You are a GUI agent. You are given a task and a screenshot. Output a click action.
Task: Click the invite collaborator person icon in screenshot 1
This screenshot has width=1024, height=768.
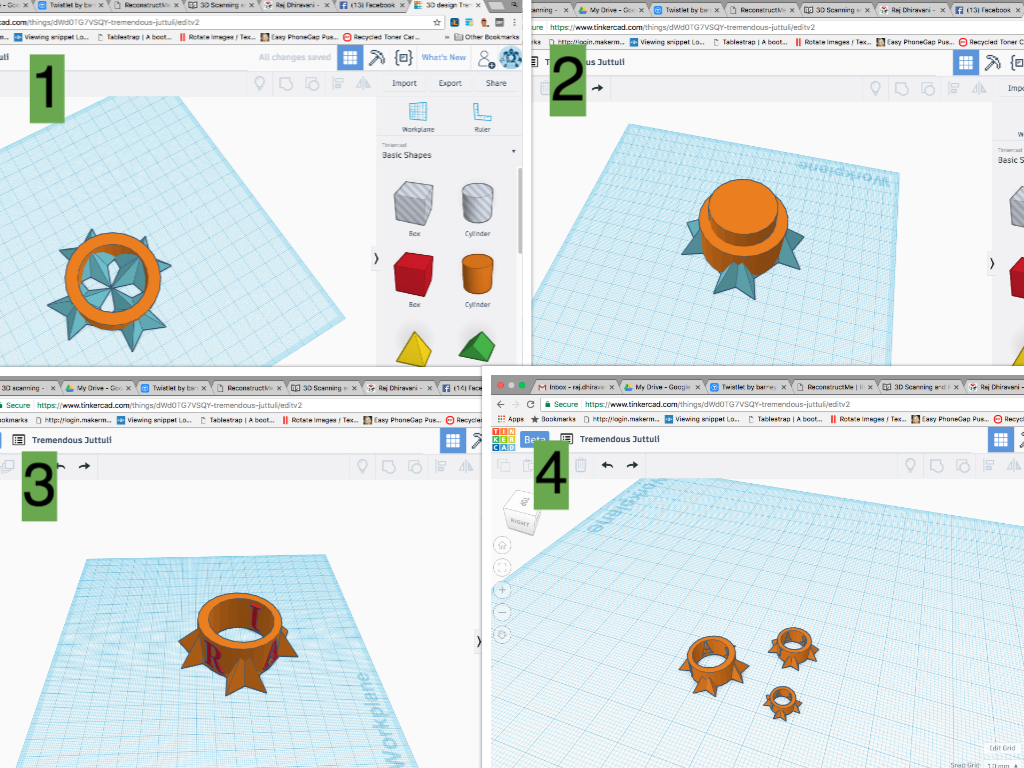485,58
